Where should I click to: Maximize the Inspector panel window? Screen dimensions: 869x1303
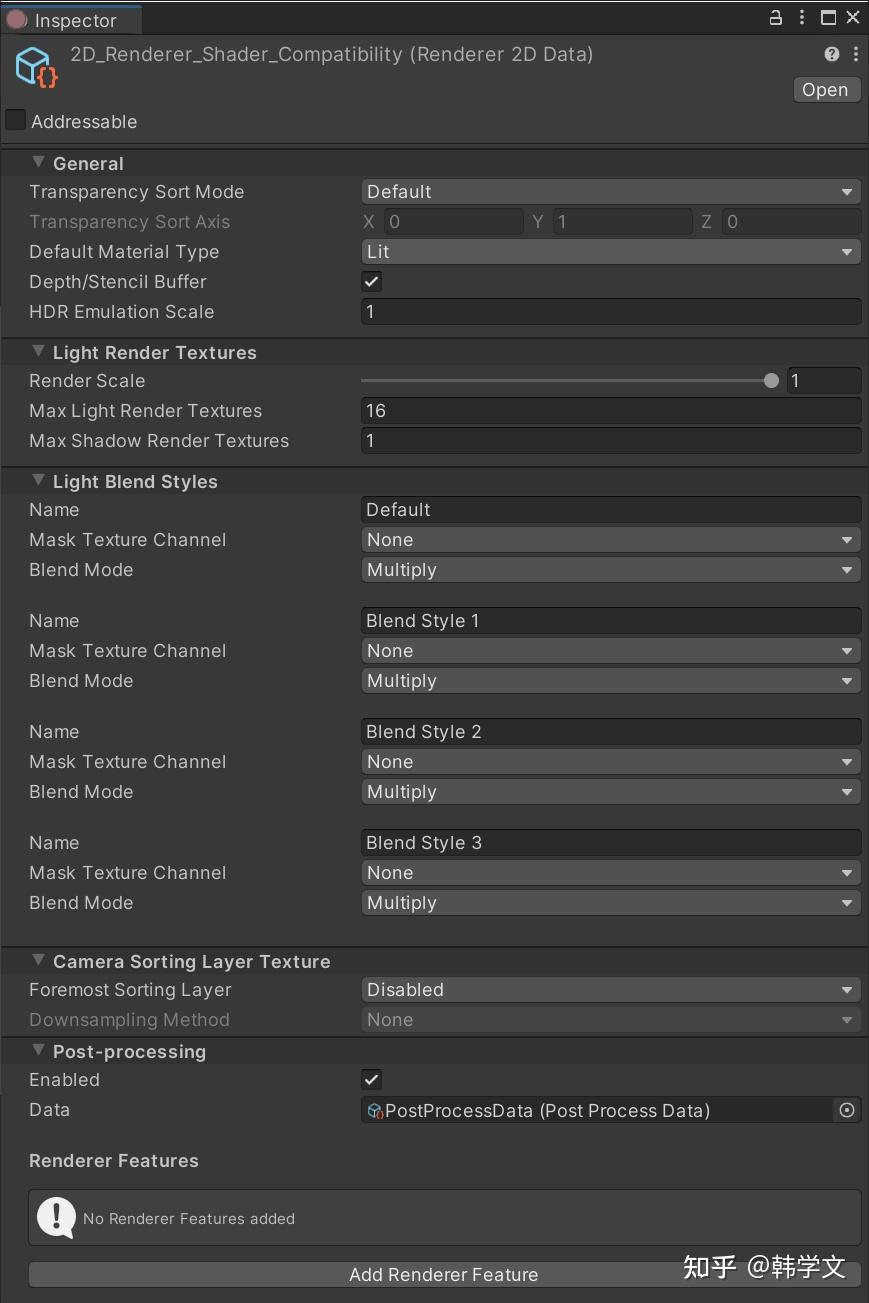click(828, 18)
